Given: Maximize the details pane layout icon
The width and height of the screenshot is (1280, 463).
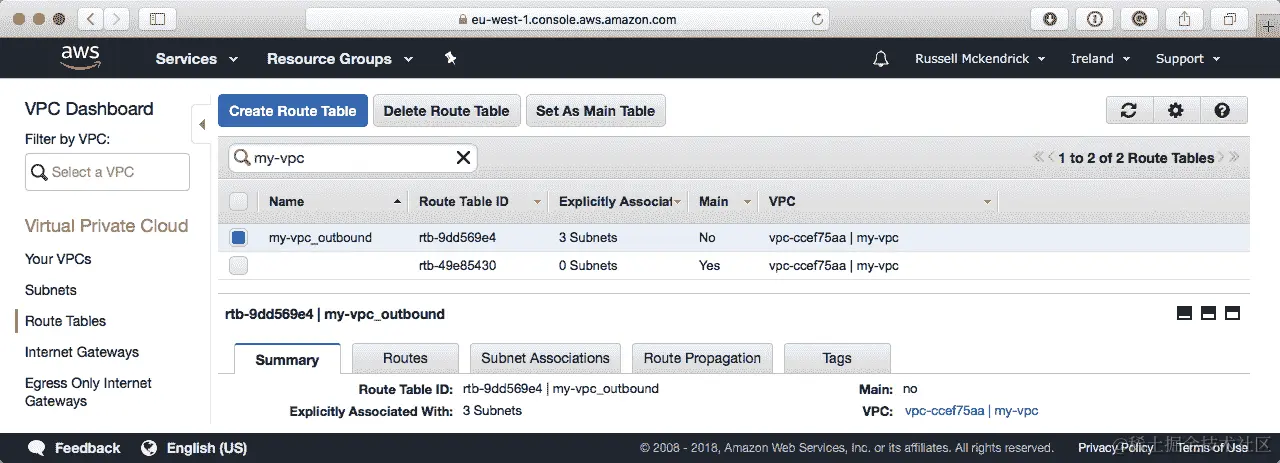Looking at the screenshot, I should pyautogui.click(x=1232, y=313).
